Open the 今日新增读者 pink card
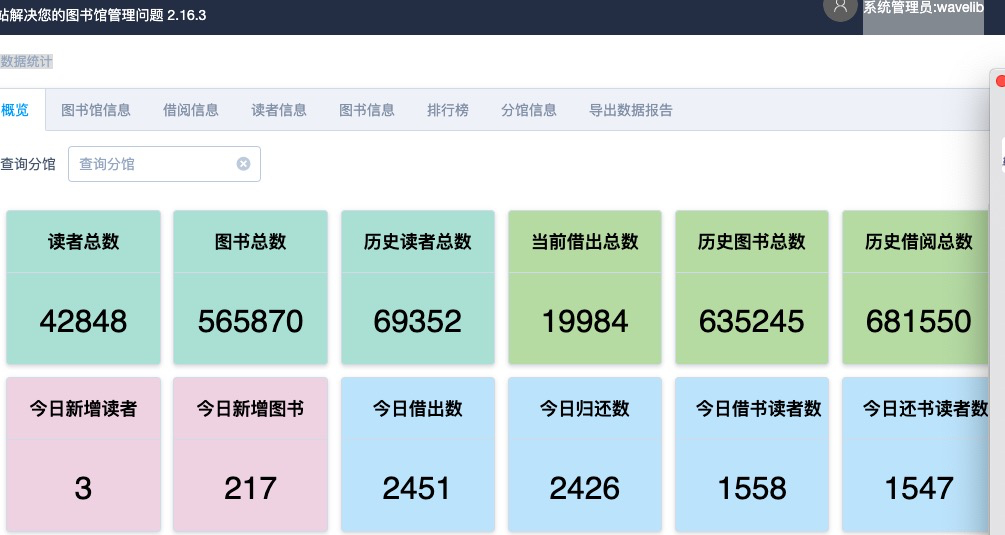The width and height of the screenshot is (1005, 535). coord(84,454)
